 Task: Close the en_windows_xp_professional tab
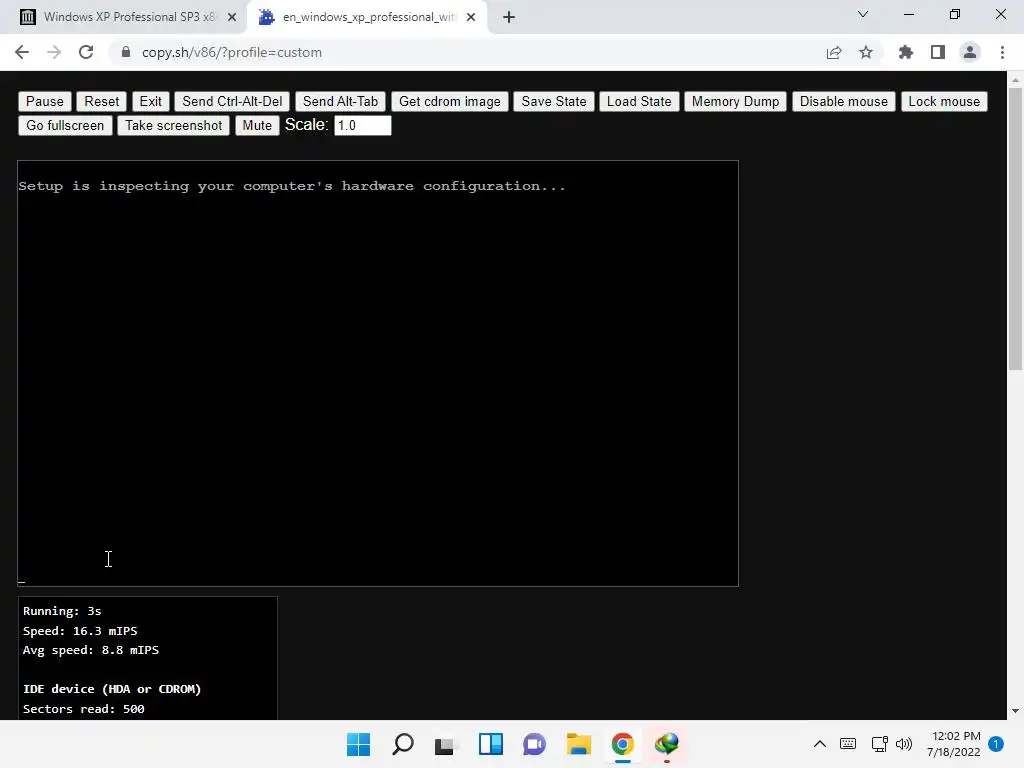click(471, 17)
